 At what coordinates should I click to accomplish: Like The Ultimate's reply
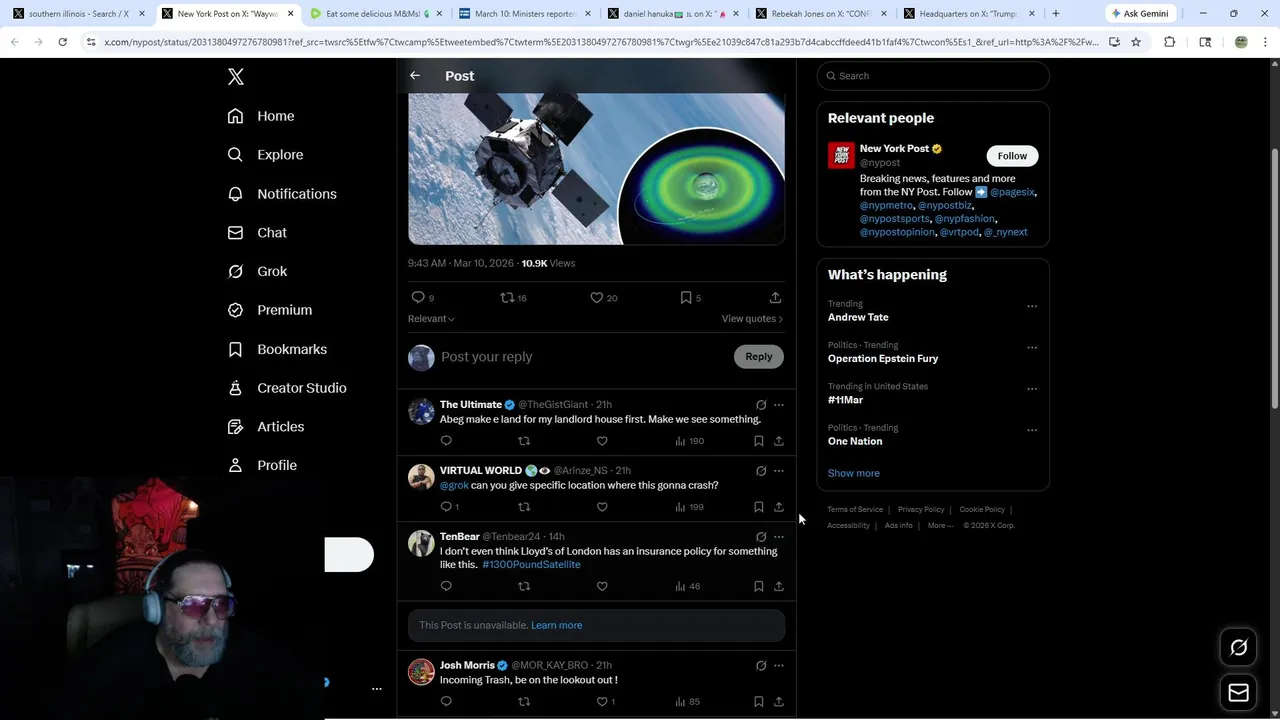pyautogui.click(x=602, y=441)
